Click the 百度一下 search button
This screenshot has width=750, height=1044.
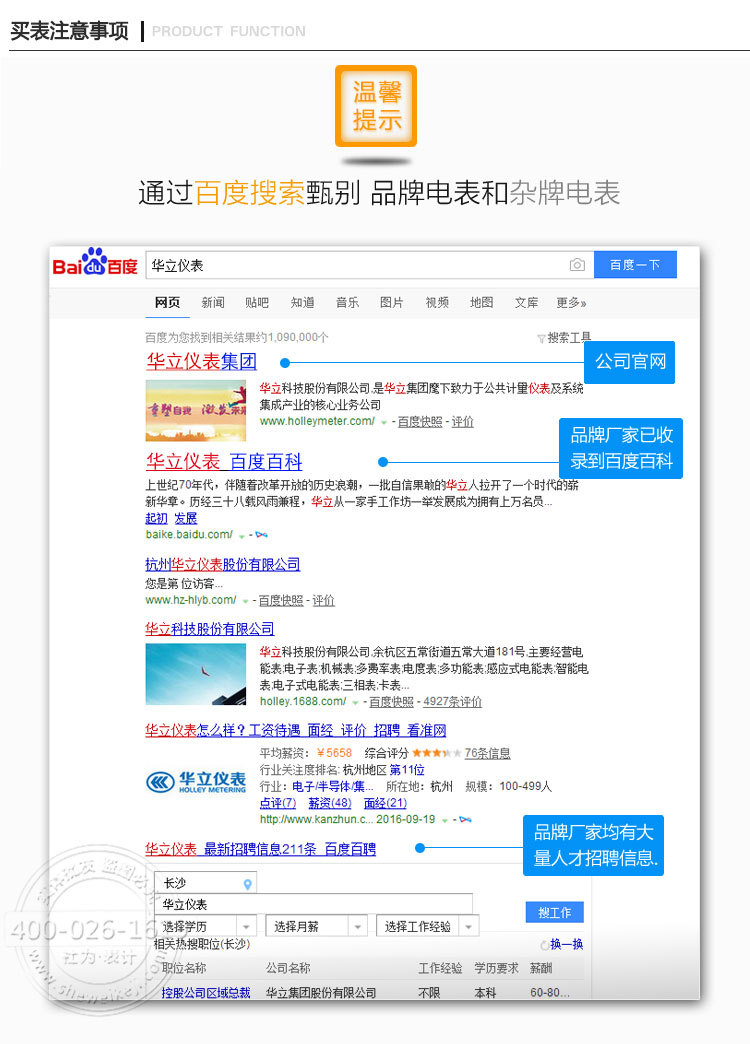coord(635,264)
